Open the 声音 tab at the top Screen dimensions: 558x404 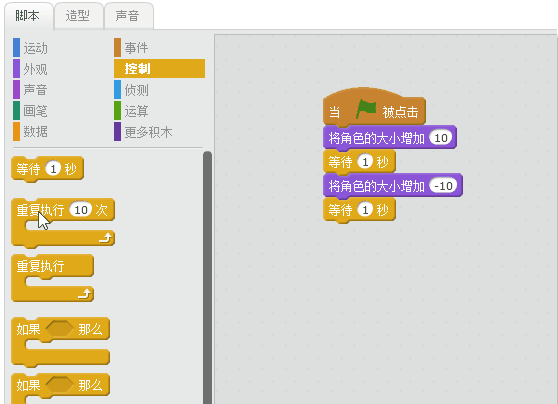pyautogui.click(x=129, y=16)
